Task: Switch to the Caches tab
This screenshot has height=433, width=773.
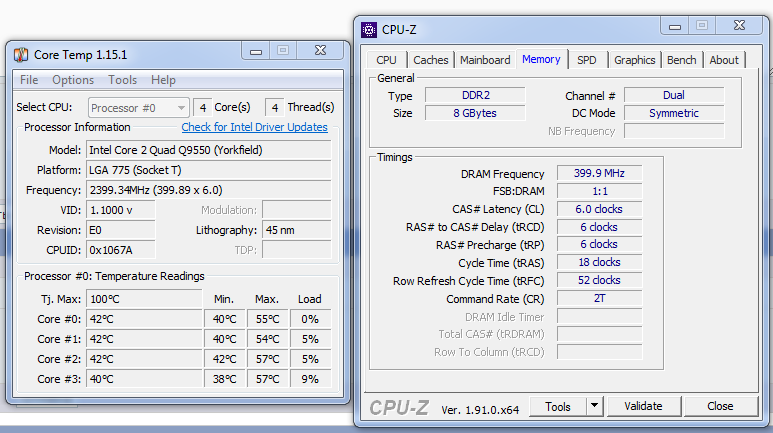Action: [x=431, y=60]
